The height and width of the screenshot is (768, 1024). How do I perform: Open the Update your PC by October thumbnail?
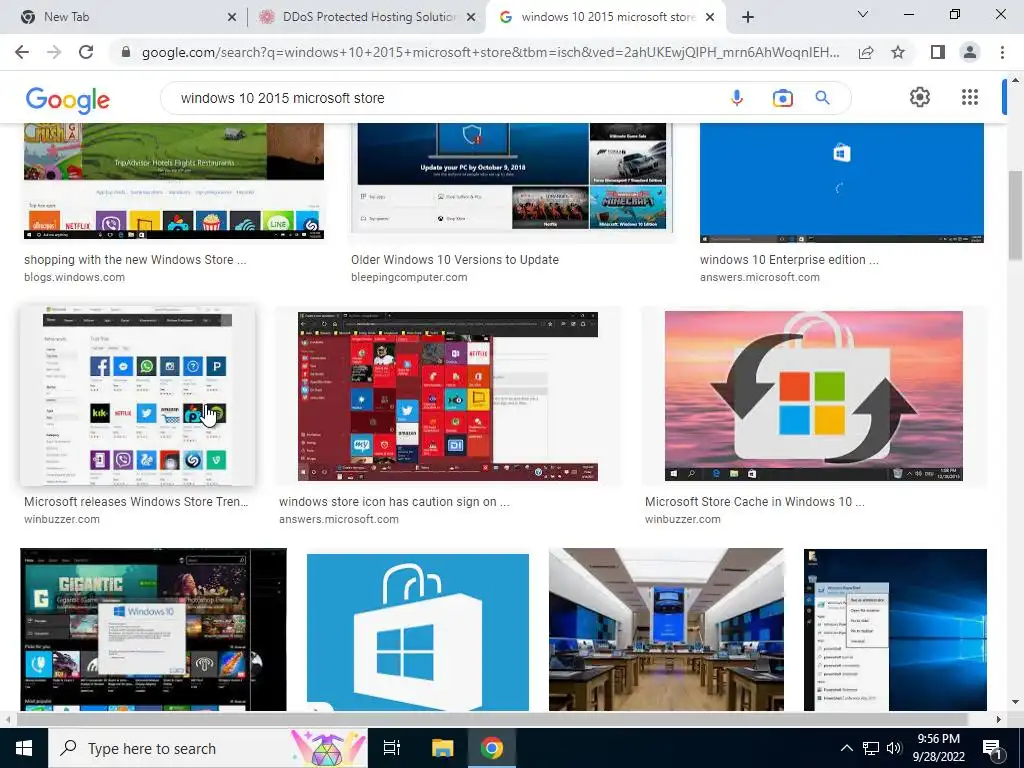click(511, 178)
